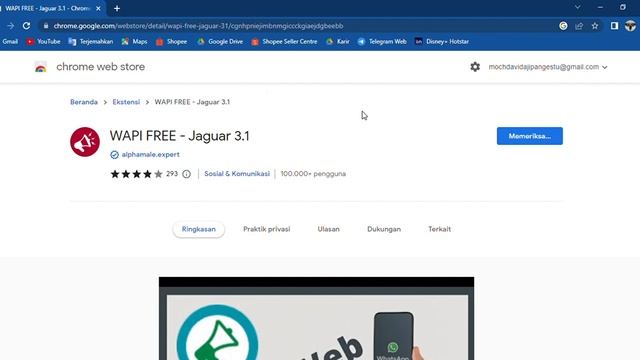Click the chrome web store title

tap(100, 67)
